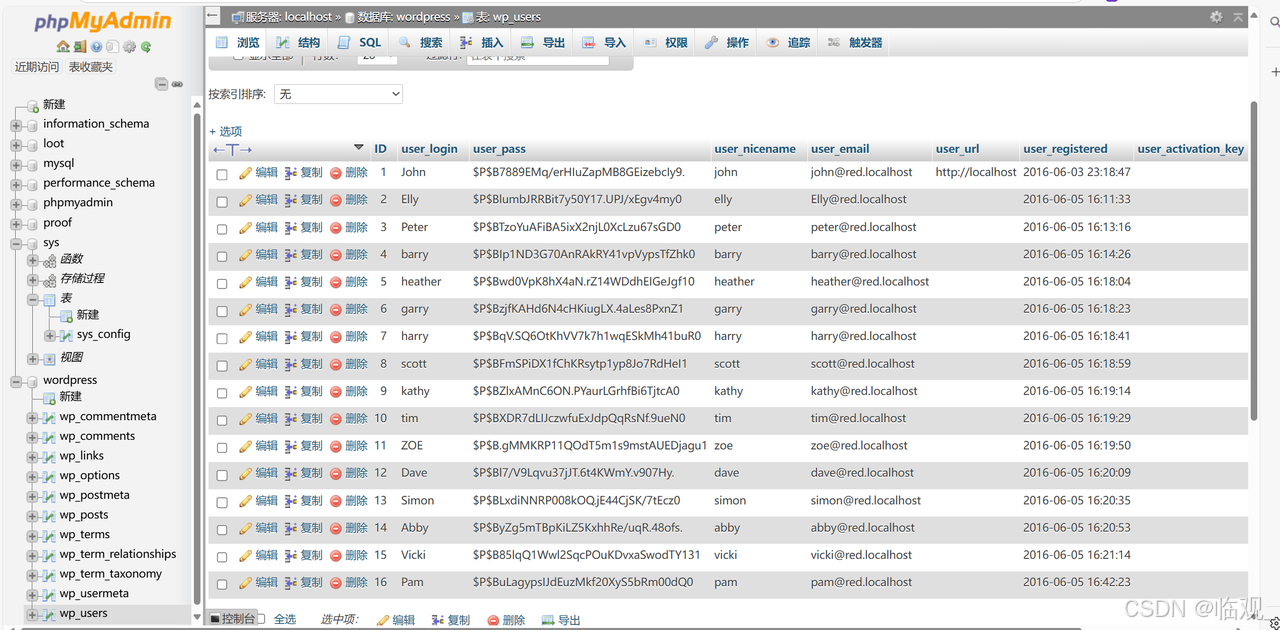The width and height of the screenshot is (1280, 630).
Task: Click the 近期访问 button
Action: (37, 67)
